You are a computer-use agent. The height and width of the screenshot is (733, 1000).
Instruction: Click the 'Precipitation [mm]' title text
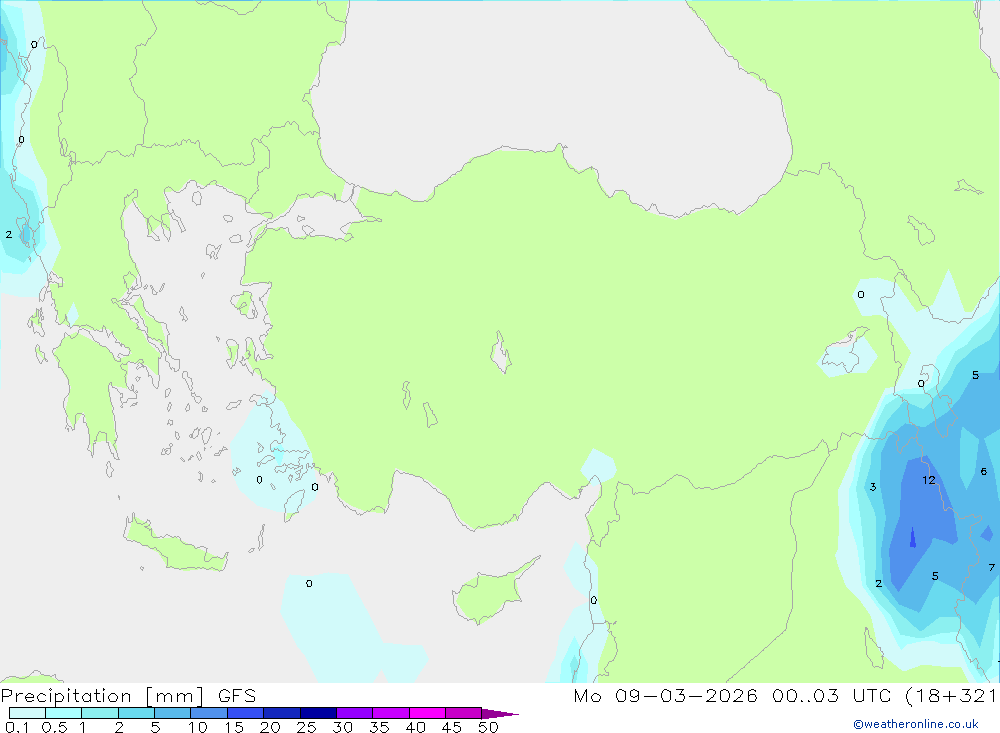(x=103, y=696)
